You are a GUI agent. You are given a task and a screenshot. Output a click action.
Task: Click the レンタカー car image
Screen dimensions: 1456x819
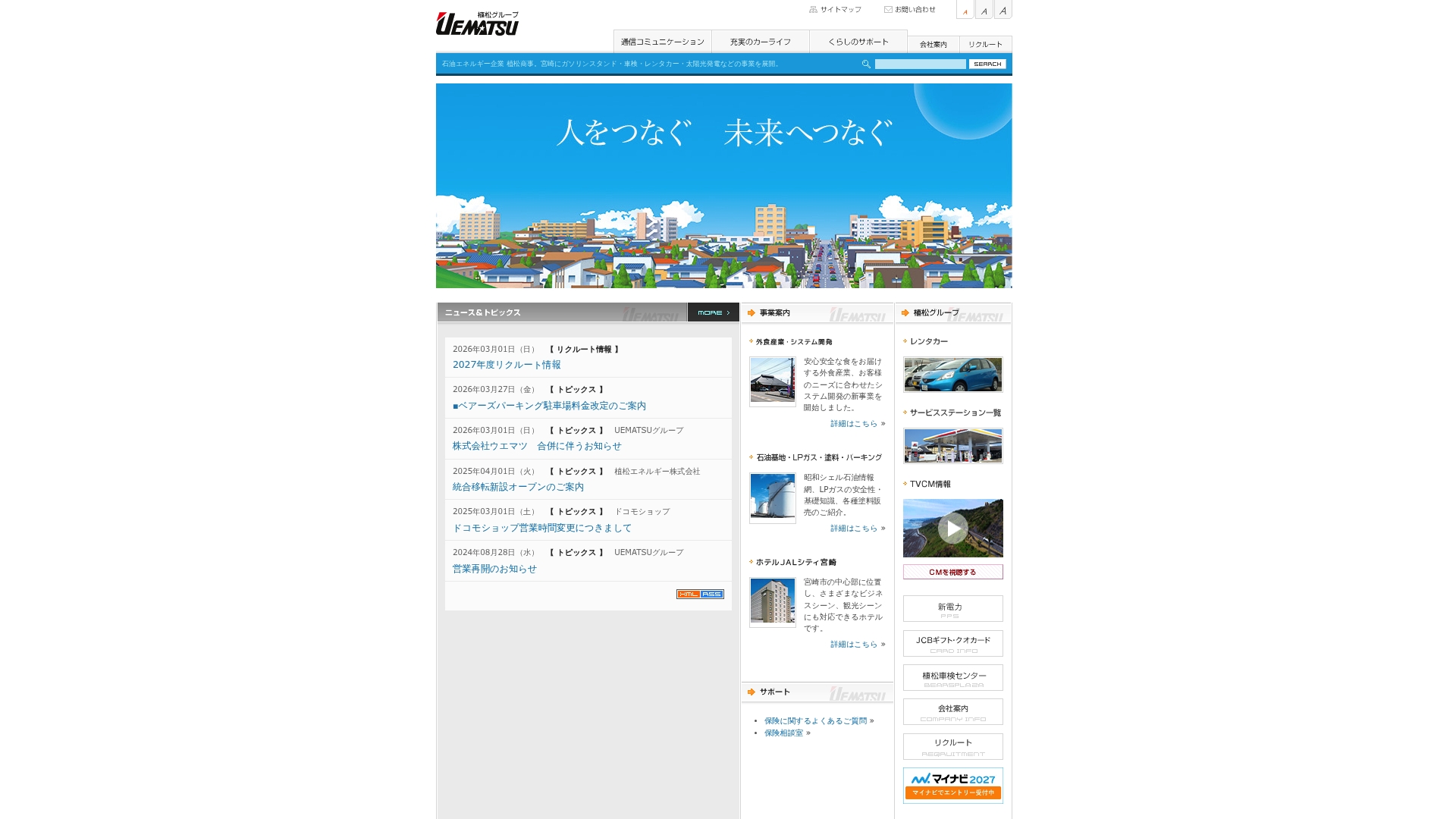pyautogui.click(x=953, y=375)
